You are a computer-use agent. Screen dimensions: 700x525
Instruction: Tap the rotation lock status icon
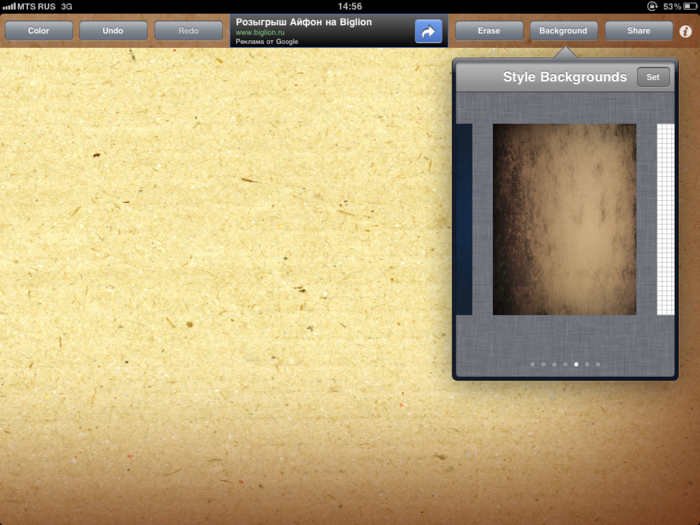point(652,6)
